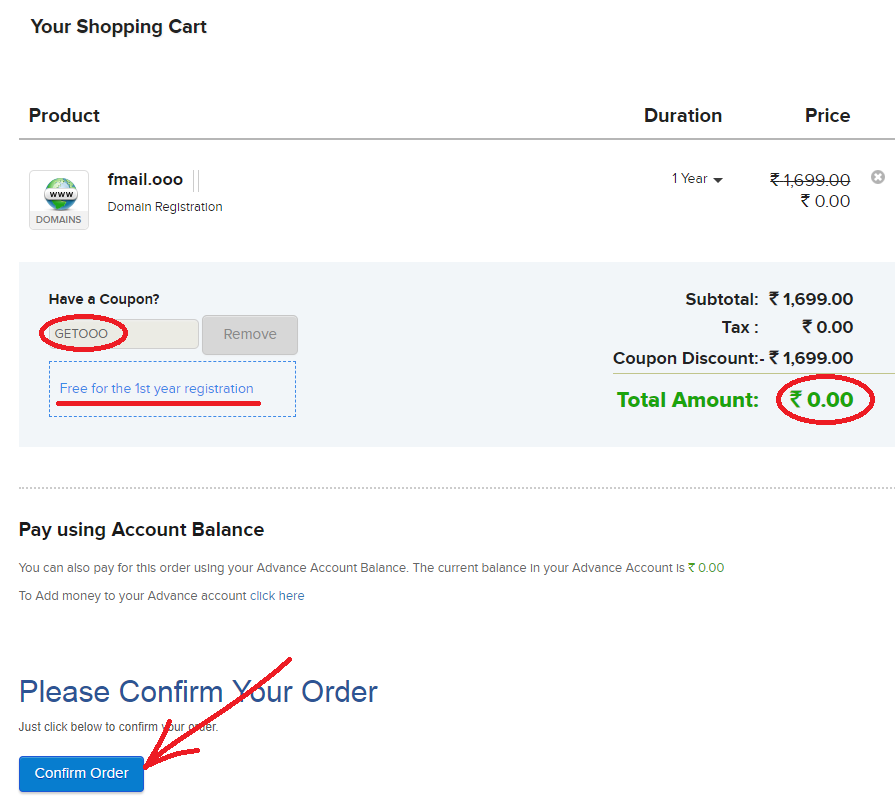
Task: Click the 'Your Shopping Cart' heading
Action: pos(119,27)
